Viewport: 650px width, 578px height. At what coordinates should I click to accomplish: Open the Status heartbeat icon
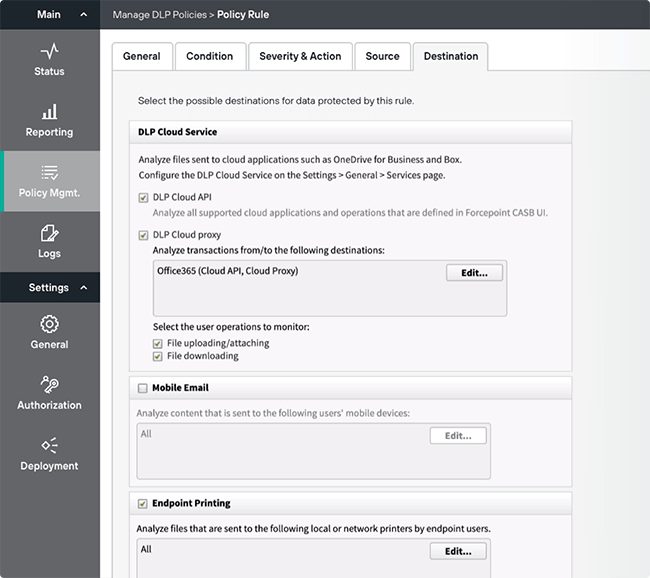pyautogui.click(x=49, y=51)
